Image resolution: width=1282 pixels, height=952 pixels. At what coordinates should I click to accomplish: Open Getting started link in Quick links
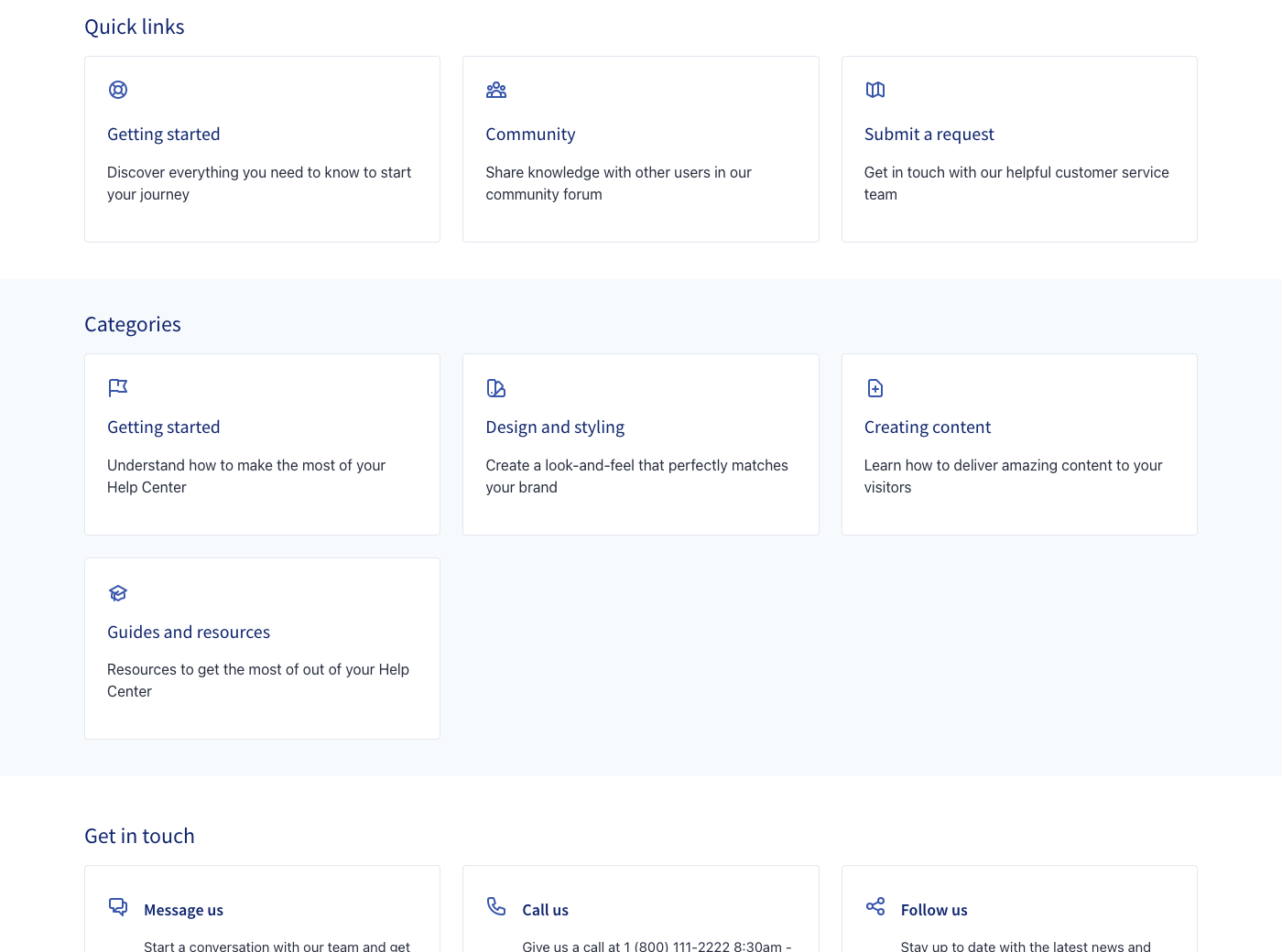pyautogui.click(x=164, y=135)
